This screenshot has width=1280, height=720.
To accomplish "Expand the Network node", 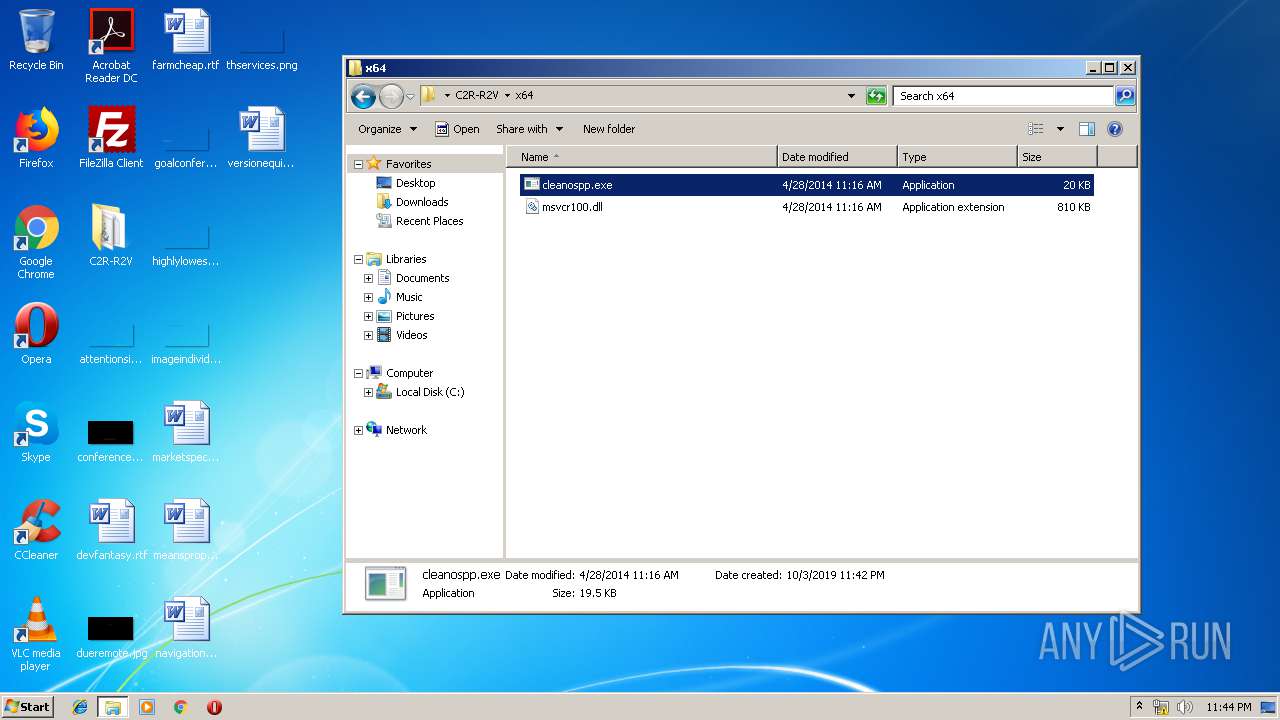I will [x=358, y=431].
